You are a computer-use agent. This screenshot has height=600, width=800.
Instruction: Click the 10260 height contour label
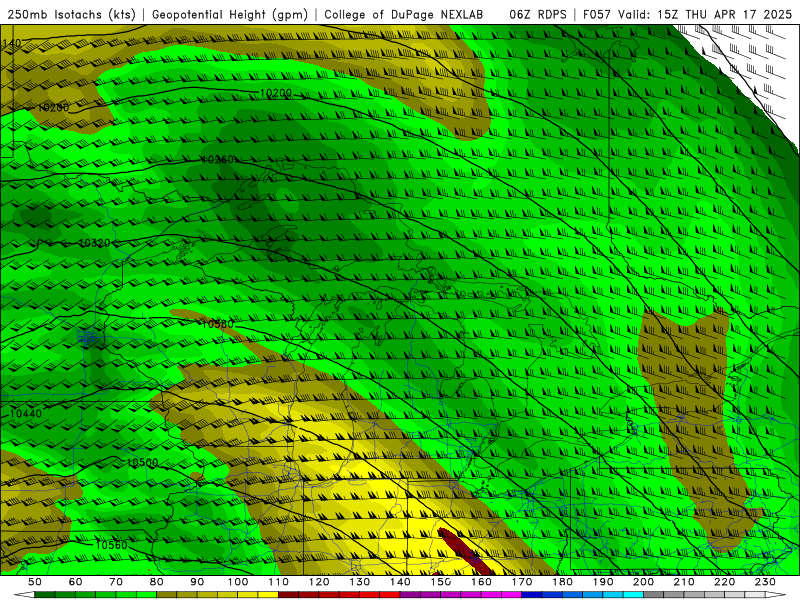point(217,160)
